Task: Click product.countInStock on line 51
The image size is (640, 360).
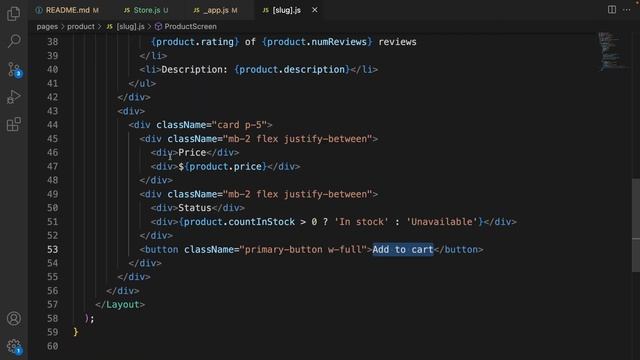Action: pos(239,222)
